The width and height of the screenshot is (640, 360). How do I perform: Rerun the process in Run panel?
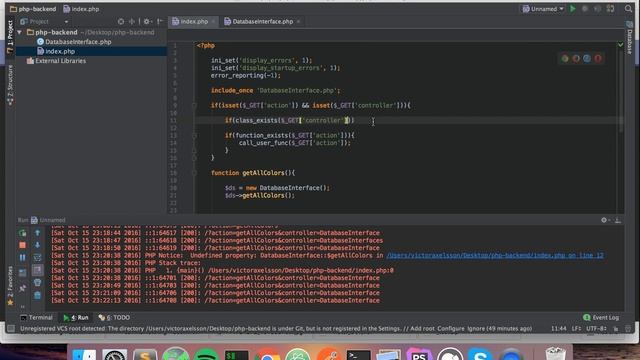click(22, 233)
